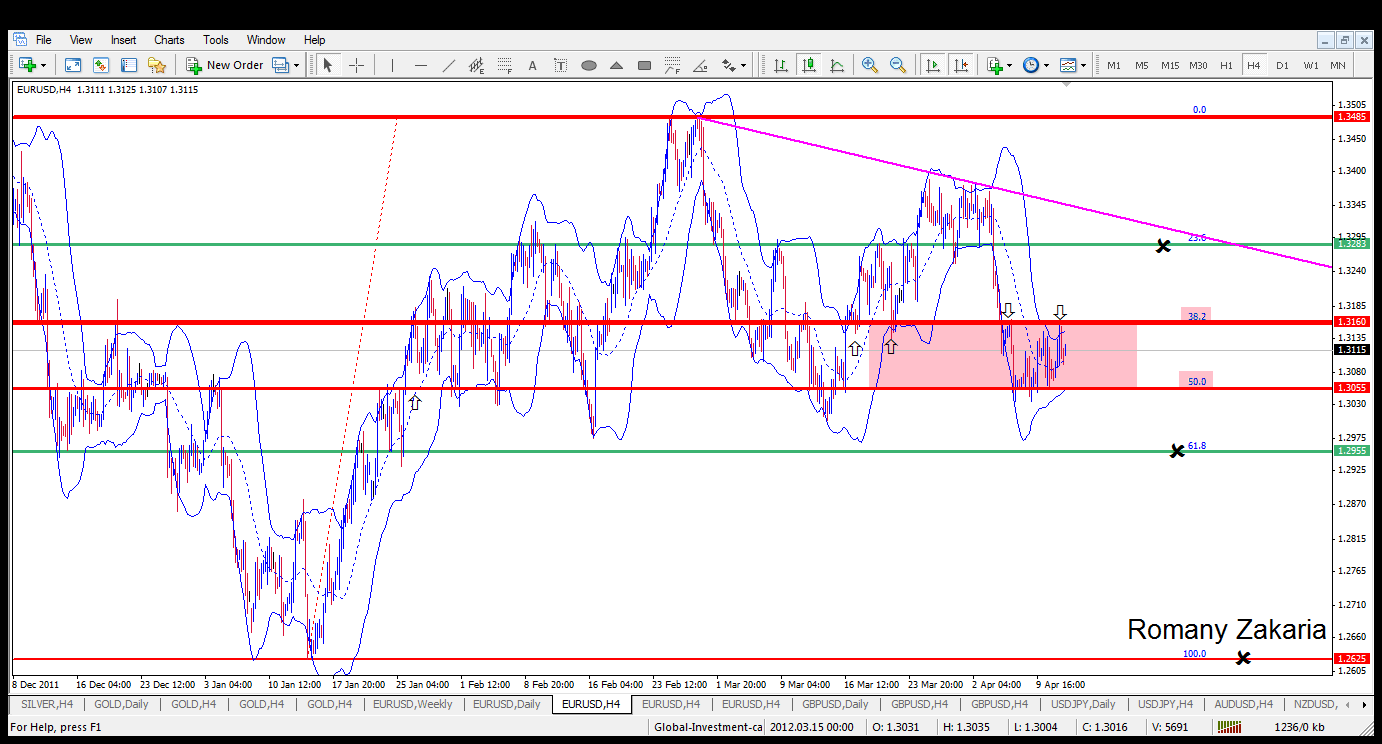This screenshot has height=744, width=1382.
Task: Switch to the SILVER,H4 chart tab
Action: coord(47,704)
